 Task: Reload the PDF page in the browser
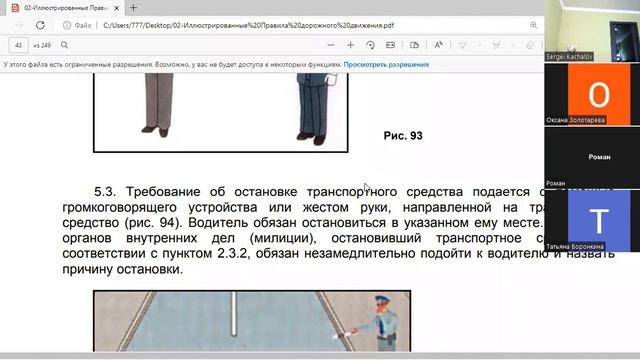(x=40, y=25)
